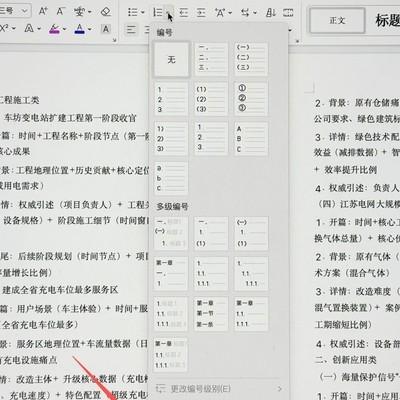
Task: Choose multilevel 第一章标题1 1.1.标题2 style
Action: [171, 355]
